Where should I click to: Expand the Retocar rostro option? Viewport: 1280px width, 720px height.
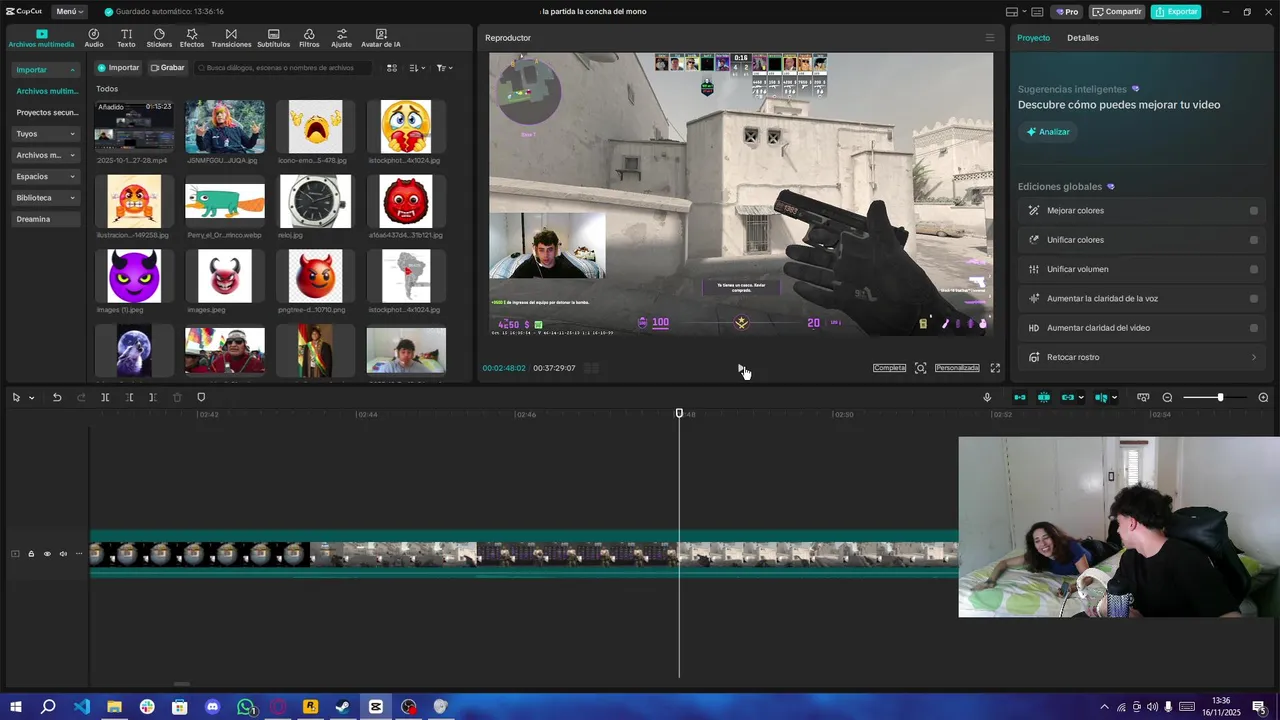tap(1254, 357)
